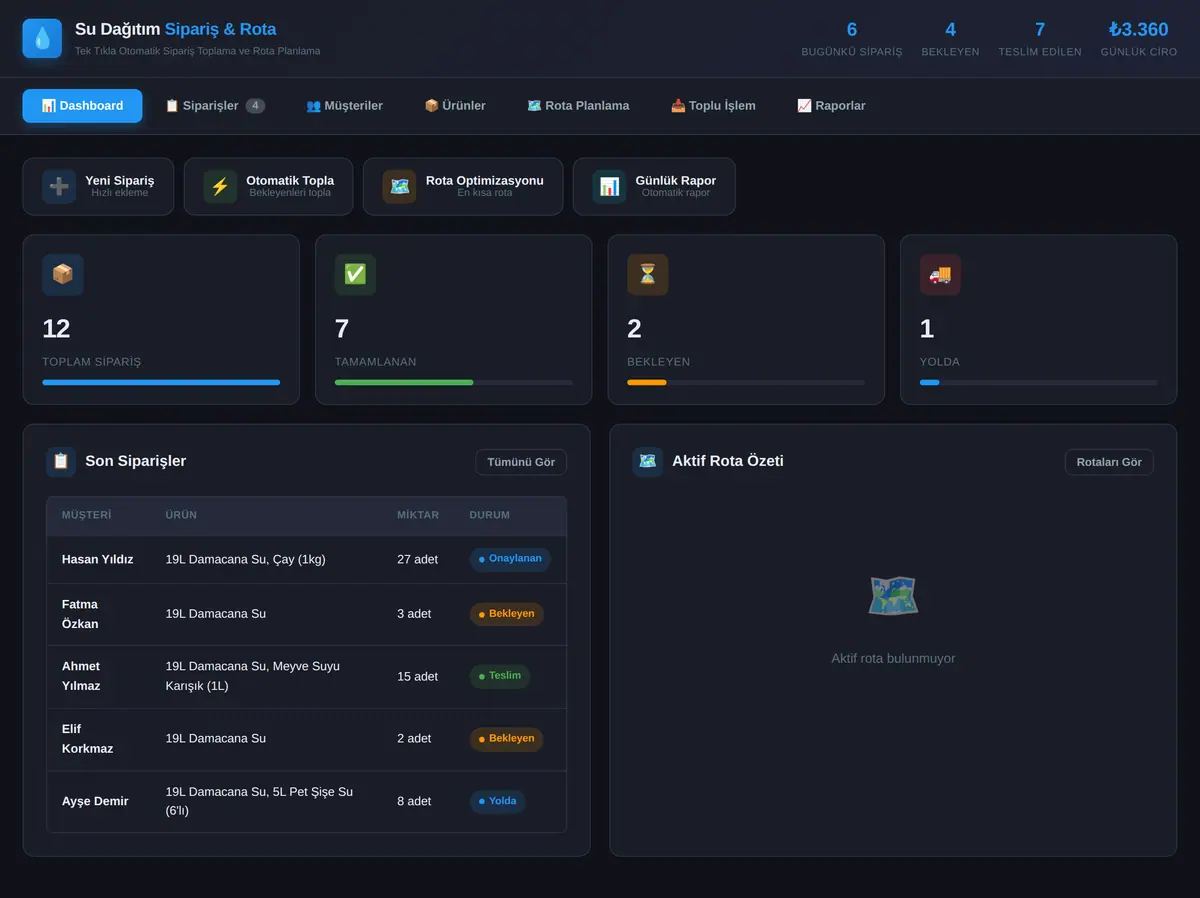
Task: Click the 27 adet quantity cell
Action: pos(417,559)
